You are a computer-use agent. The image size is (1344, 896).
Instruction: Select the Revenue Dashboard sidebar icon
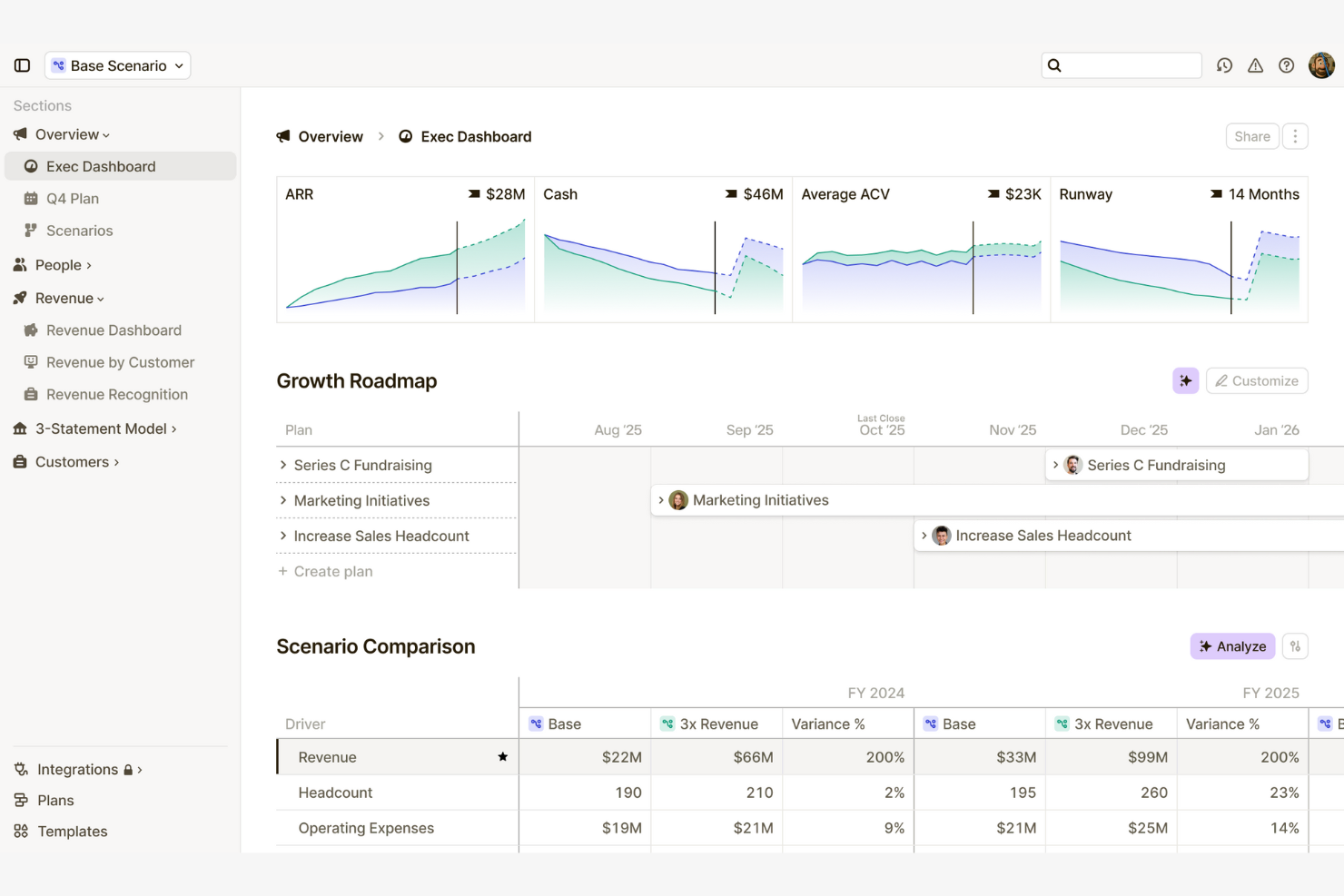pyautogui.click(x=30, y=330)
